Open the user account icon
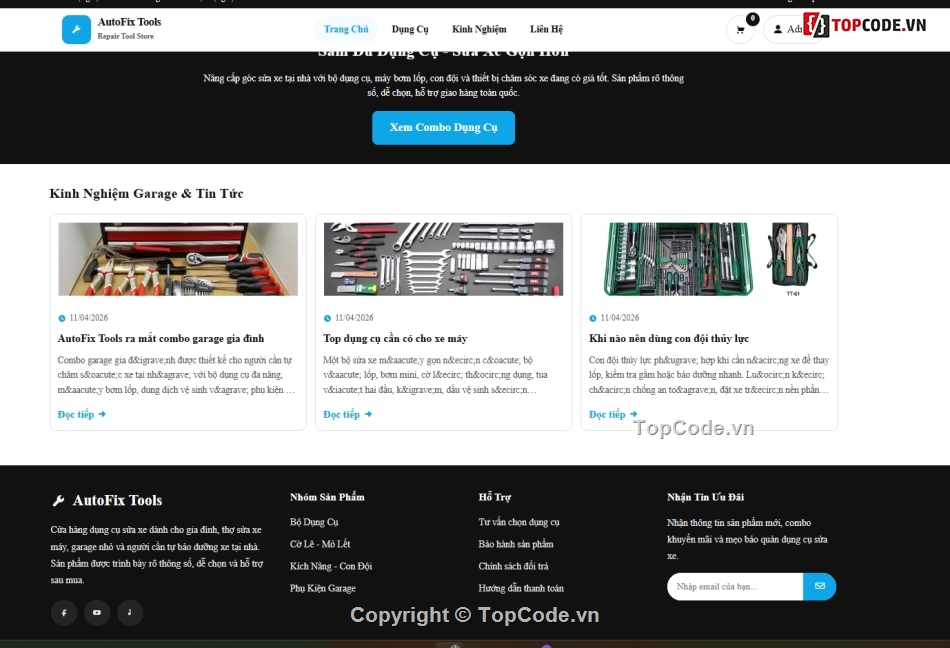Image resolution: width=950 pixels, height=648 pixels. click(x=778, y=29)
